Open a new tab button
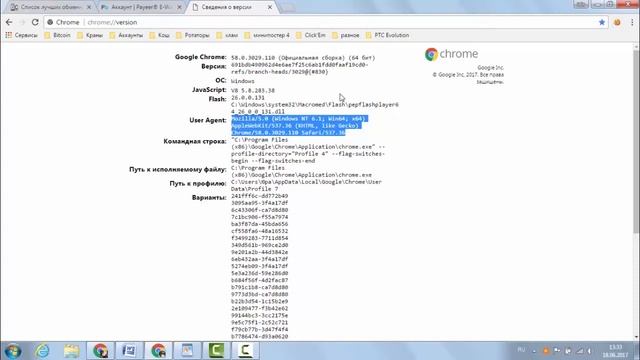Image resolution: width=640 pixels, height=360 pixels. [x=288, y=8]
